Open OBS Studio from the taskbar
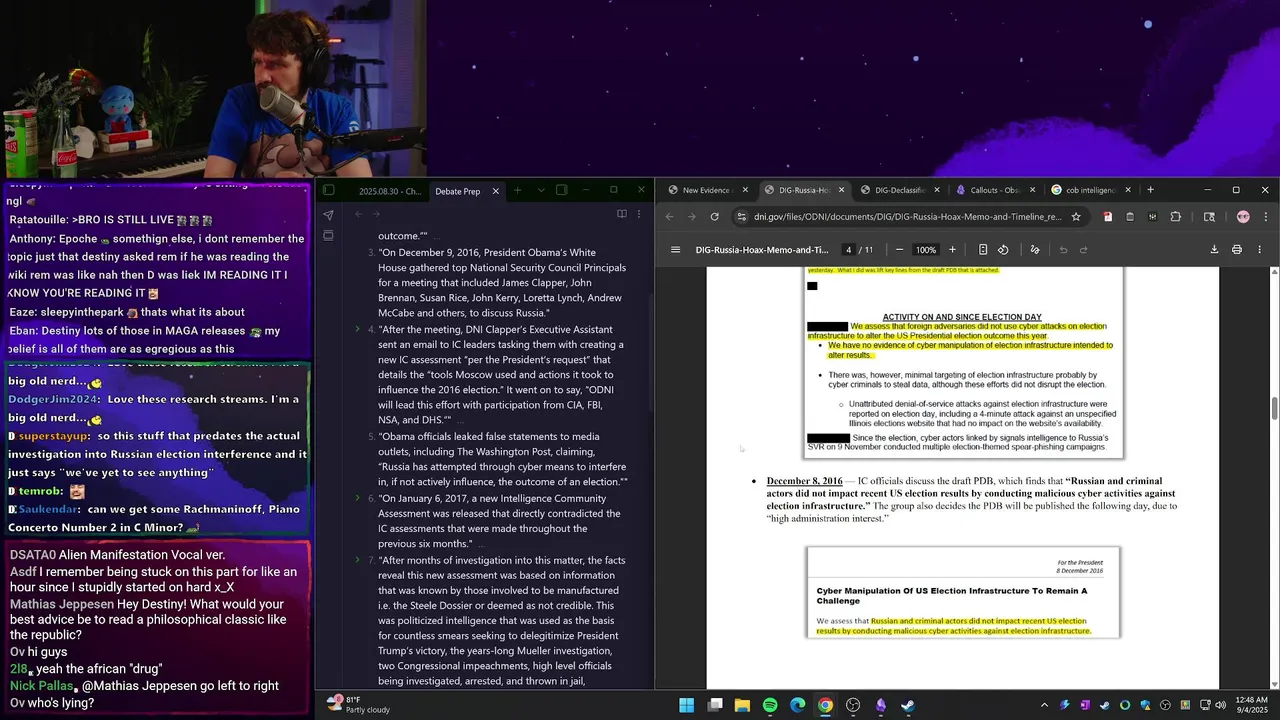This screenshot has width=1280, height=720. tap(853, 705)
